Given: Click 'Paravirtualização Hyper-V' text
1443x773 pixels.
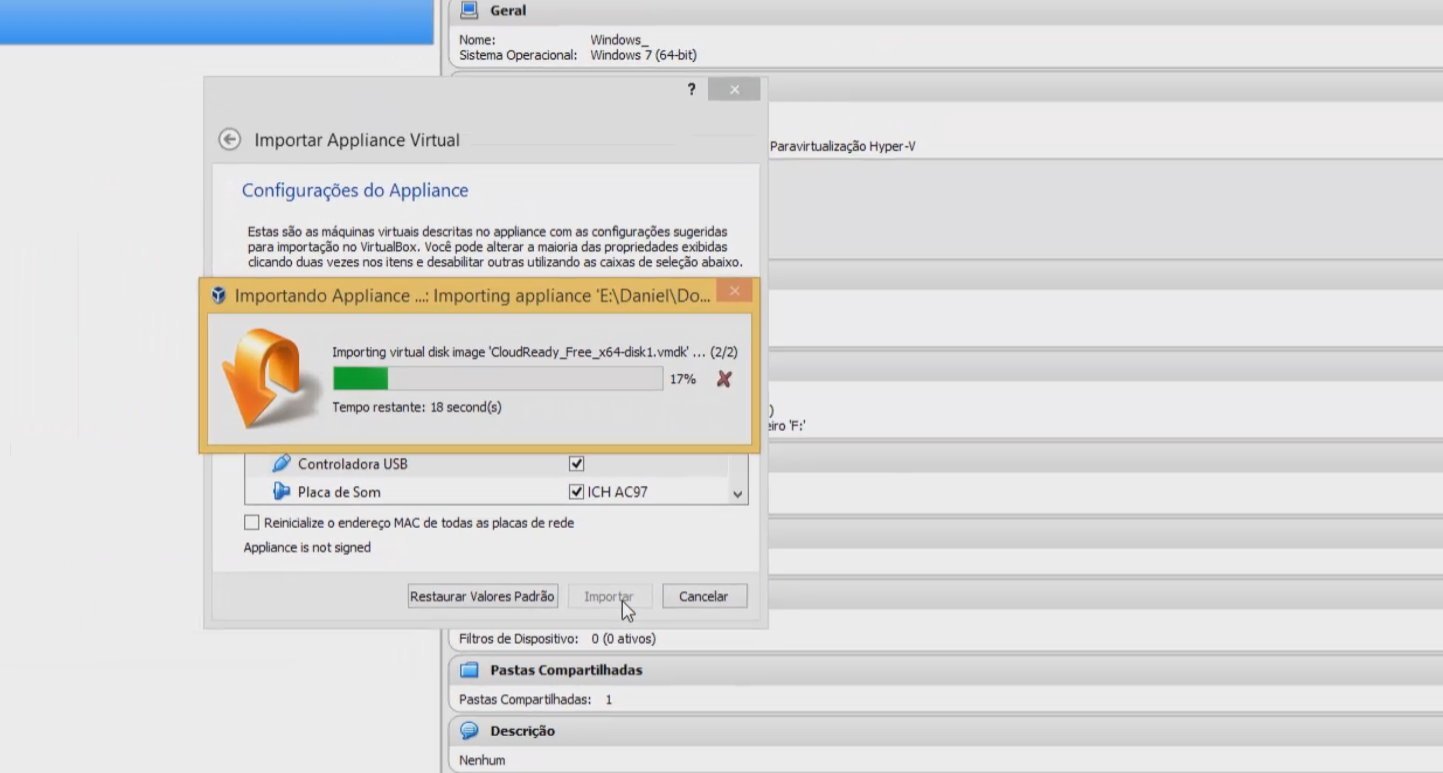Looking at the screenshot, I should (843, 146).
